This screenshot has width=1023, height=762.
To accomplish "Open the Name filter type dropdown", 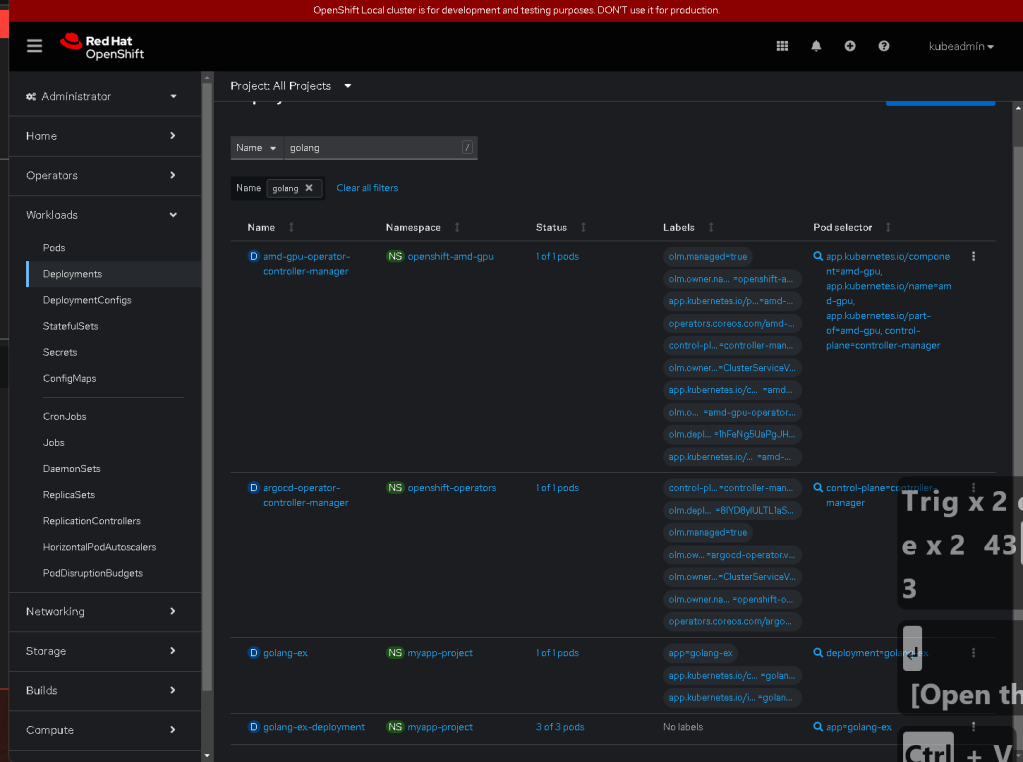I will tap(256, 148).
